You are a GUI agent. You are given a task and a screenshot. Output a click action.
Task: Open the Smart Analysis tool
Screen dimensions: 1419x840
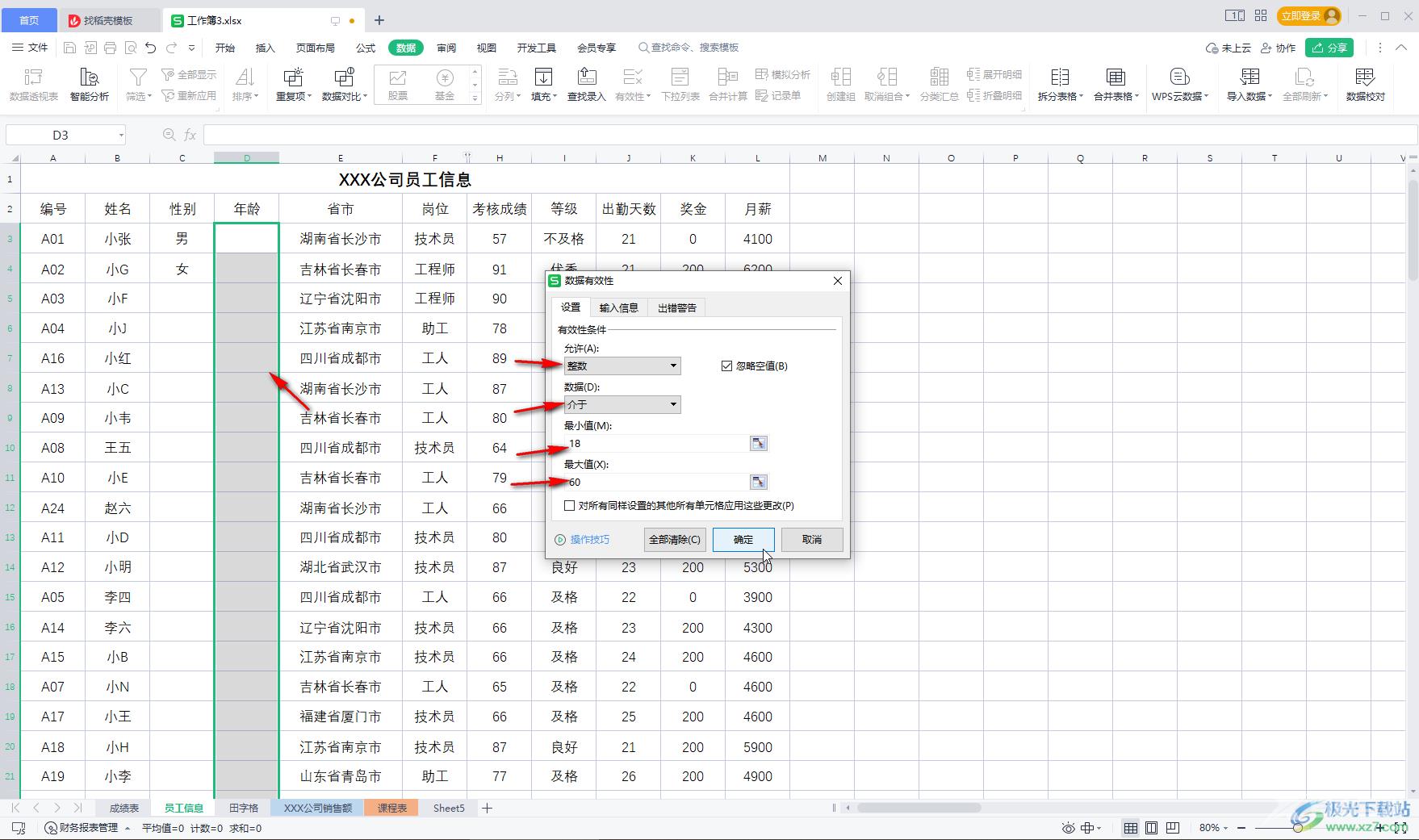90,84
